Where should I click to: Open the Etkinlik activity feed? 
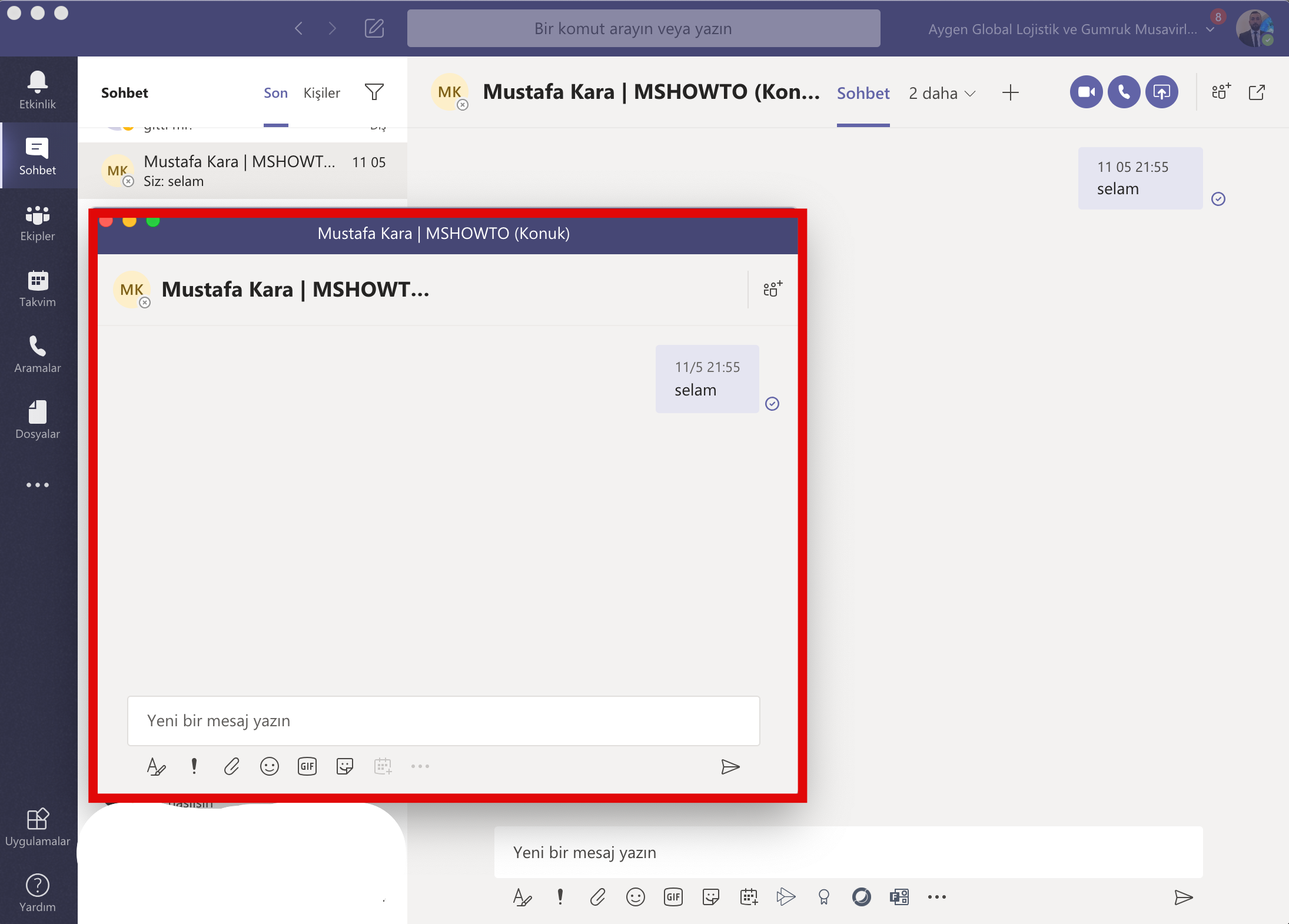pyautogui.click(x=38, y=89)
